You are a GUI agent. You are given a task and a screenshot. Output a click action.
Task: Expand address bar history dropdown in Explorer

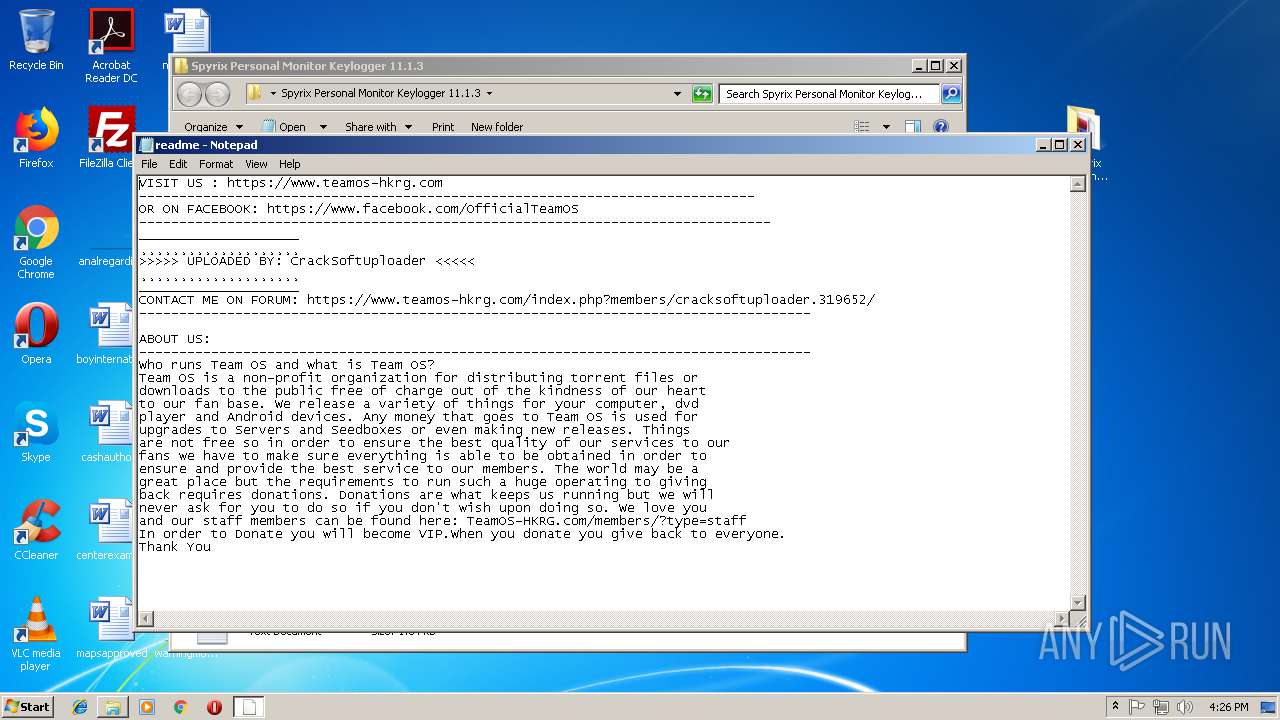[x=677, y=94]
